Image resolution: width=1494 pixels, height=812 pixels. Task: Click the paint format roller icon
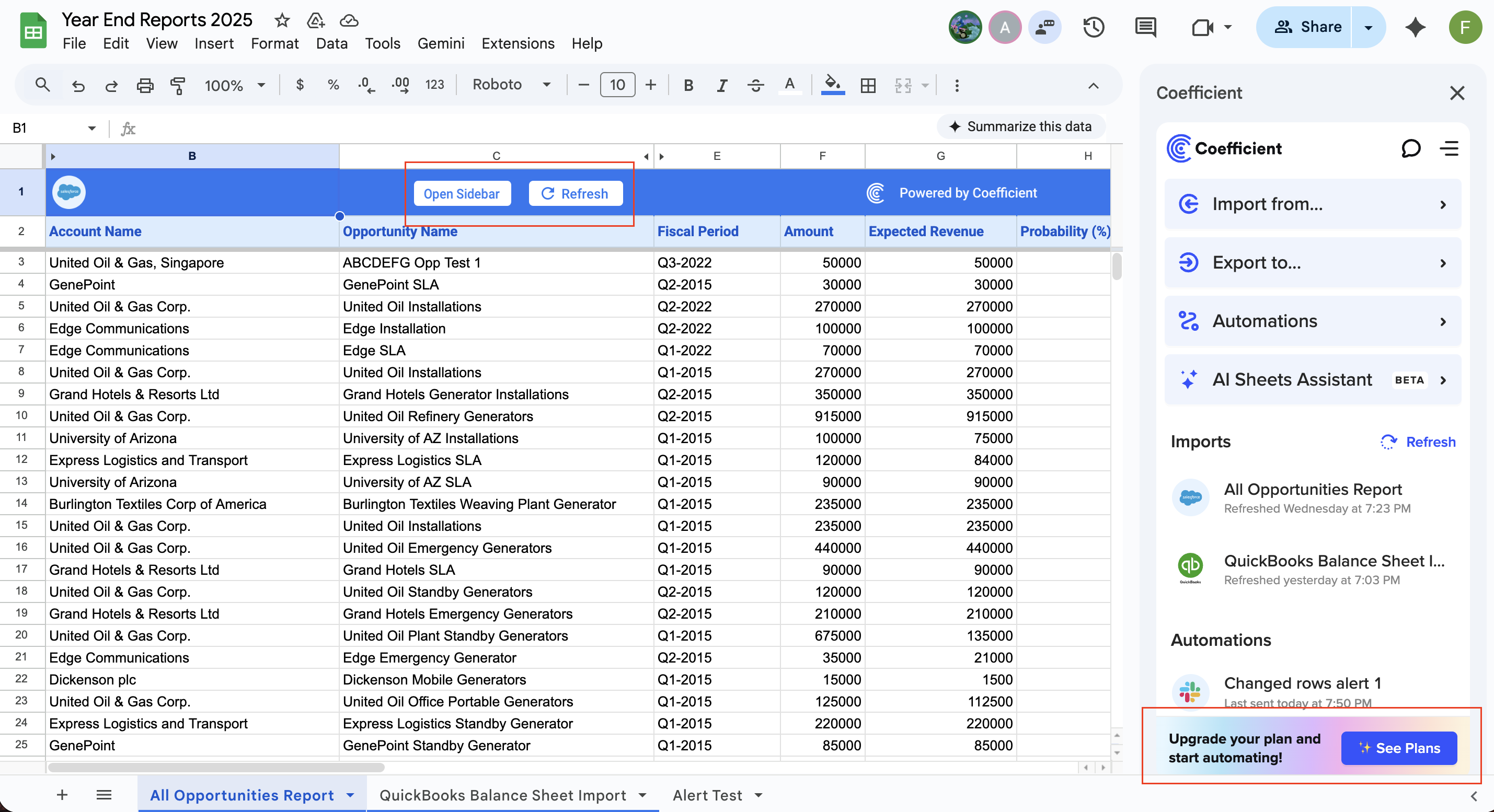click(178, 85)
